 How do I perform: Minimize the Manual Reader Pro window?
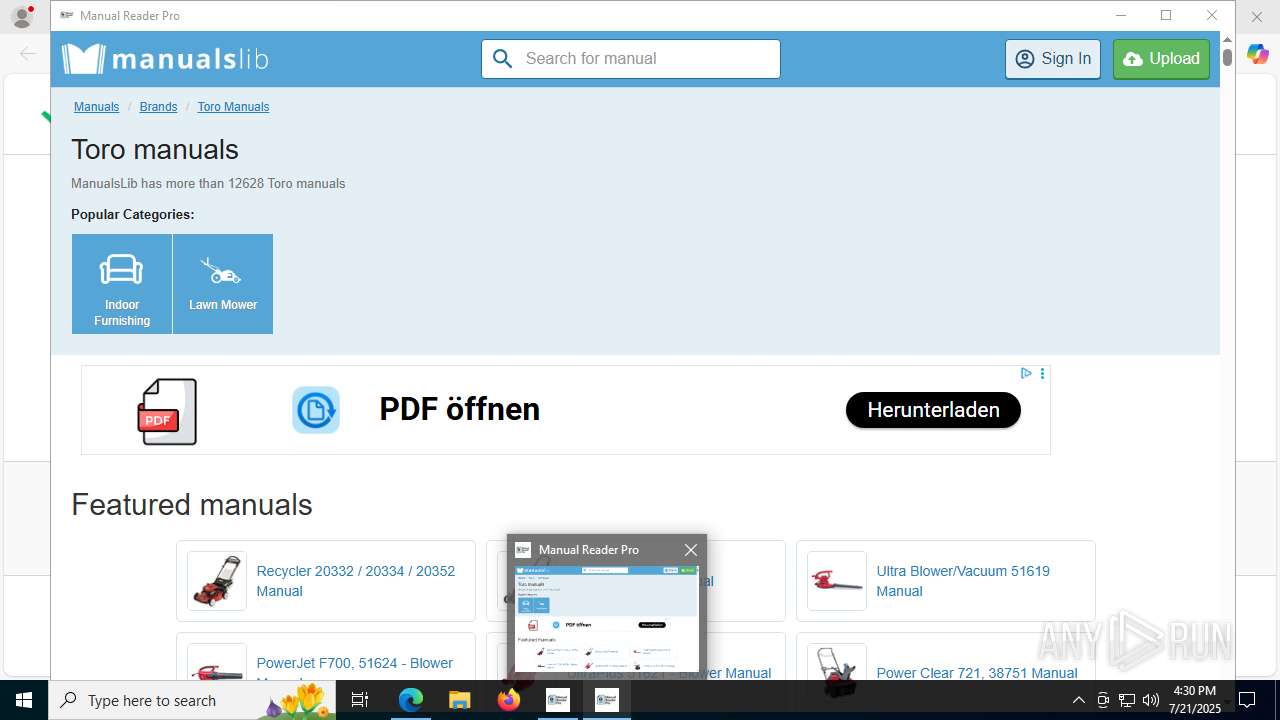point(1121,15)
